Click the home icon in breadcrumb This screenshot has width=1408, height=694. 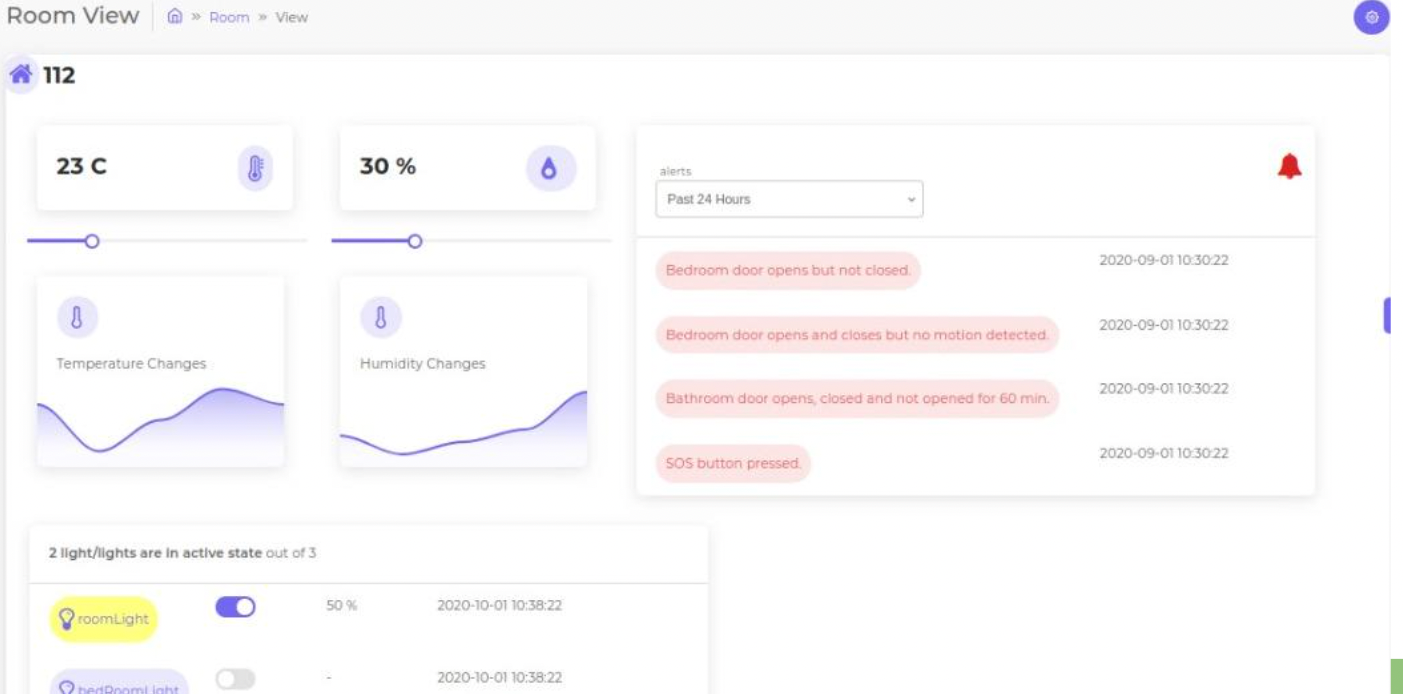[175, 17]
